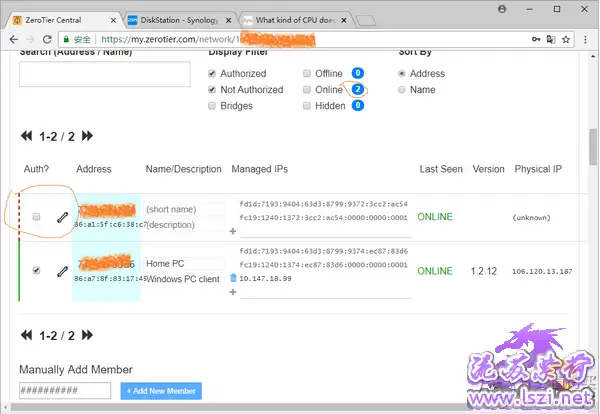Edit the Home PC name field
Image resolution: width=600 pixels, height=414 pixels.
tap(184, 264)
